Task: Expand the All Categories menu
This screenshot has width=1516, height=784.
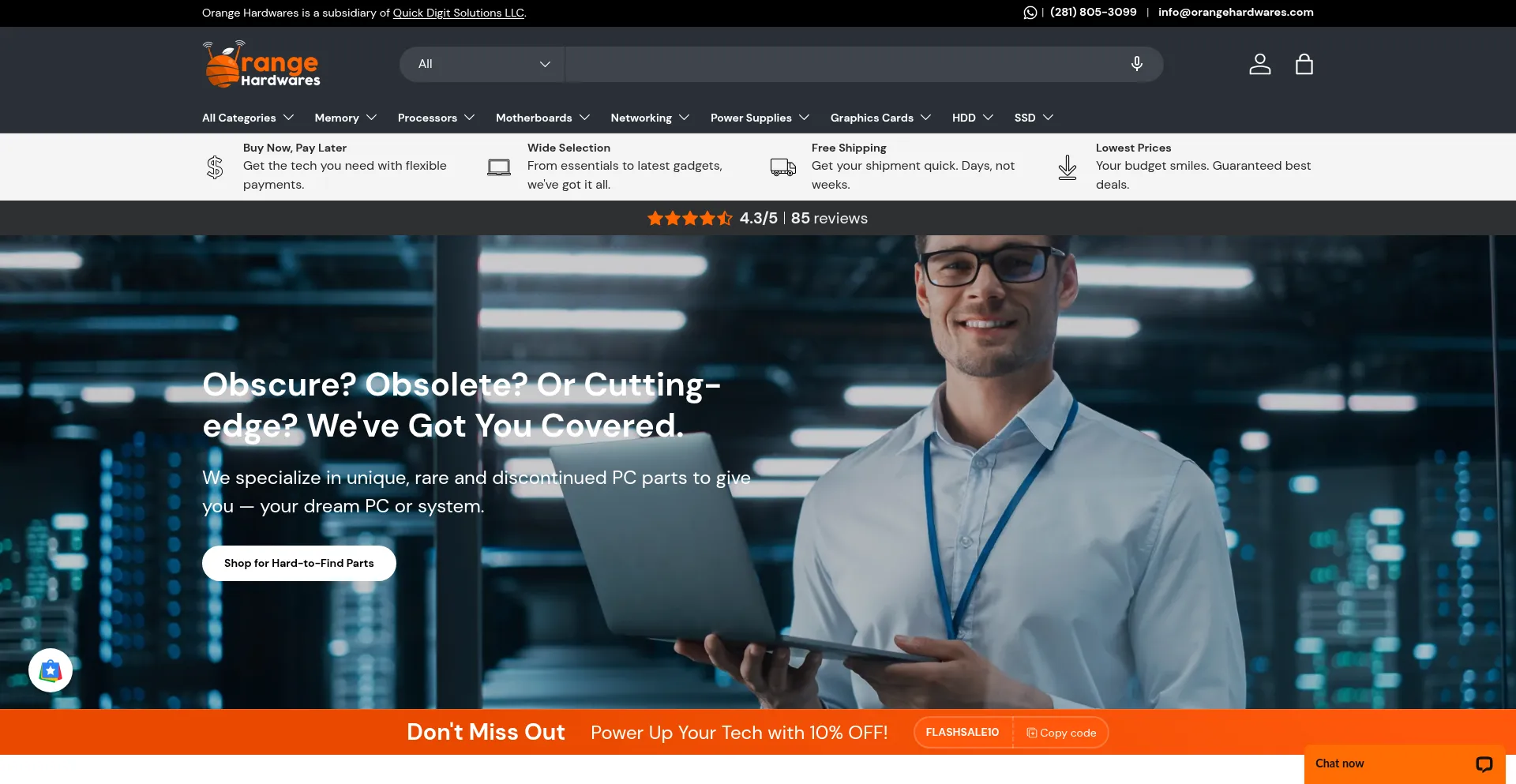Action: (x=247, y=118)
